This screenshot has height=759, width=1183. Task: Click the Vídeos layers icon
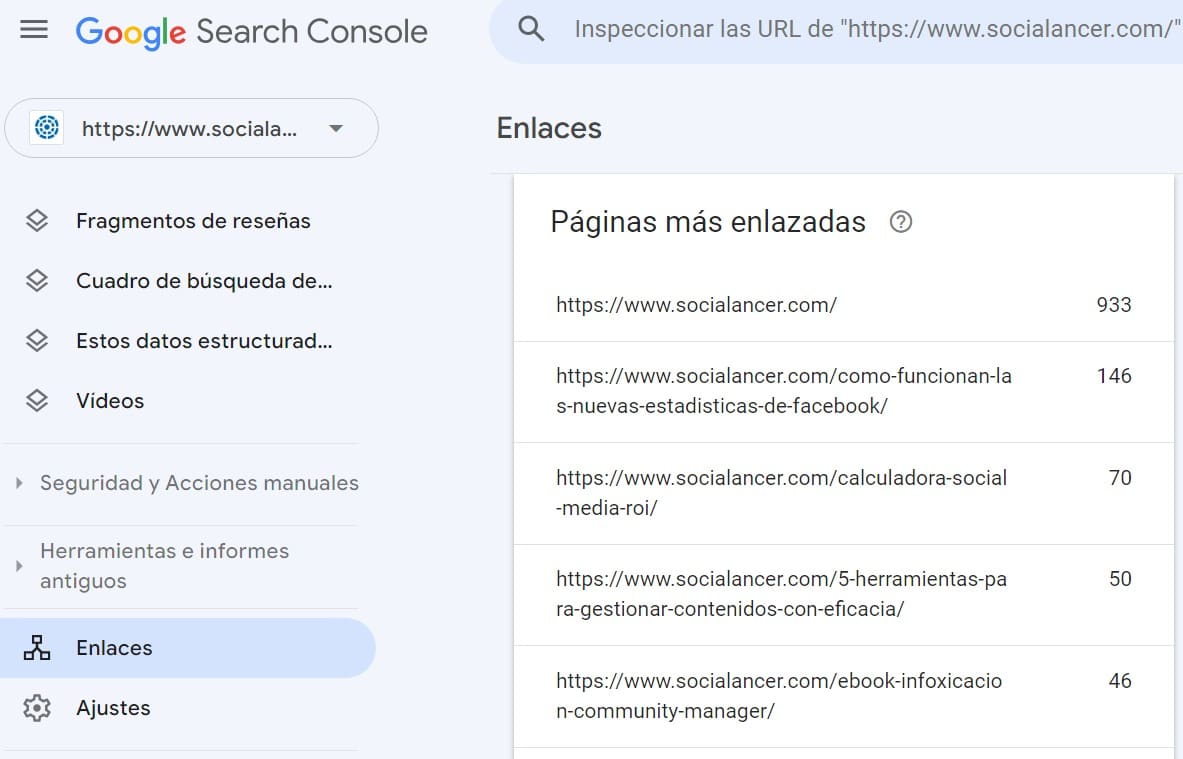37,401
